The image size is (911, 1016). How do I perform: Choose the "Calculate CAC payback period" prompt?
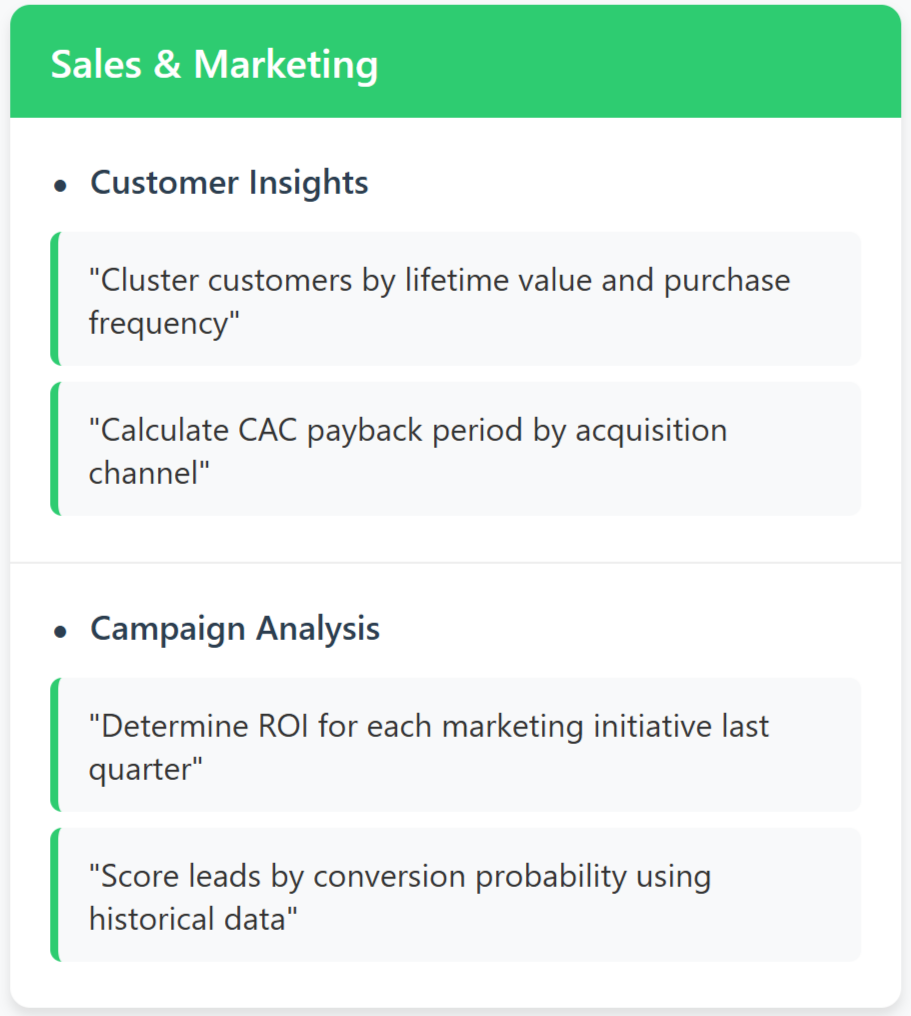(x=456, y=449)
